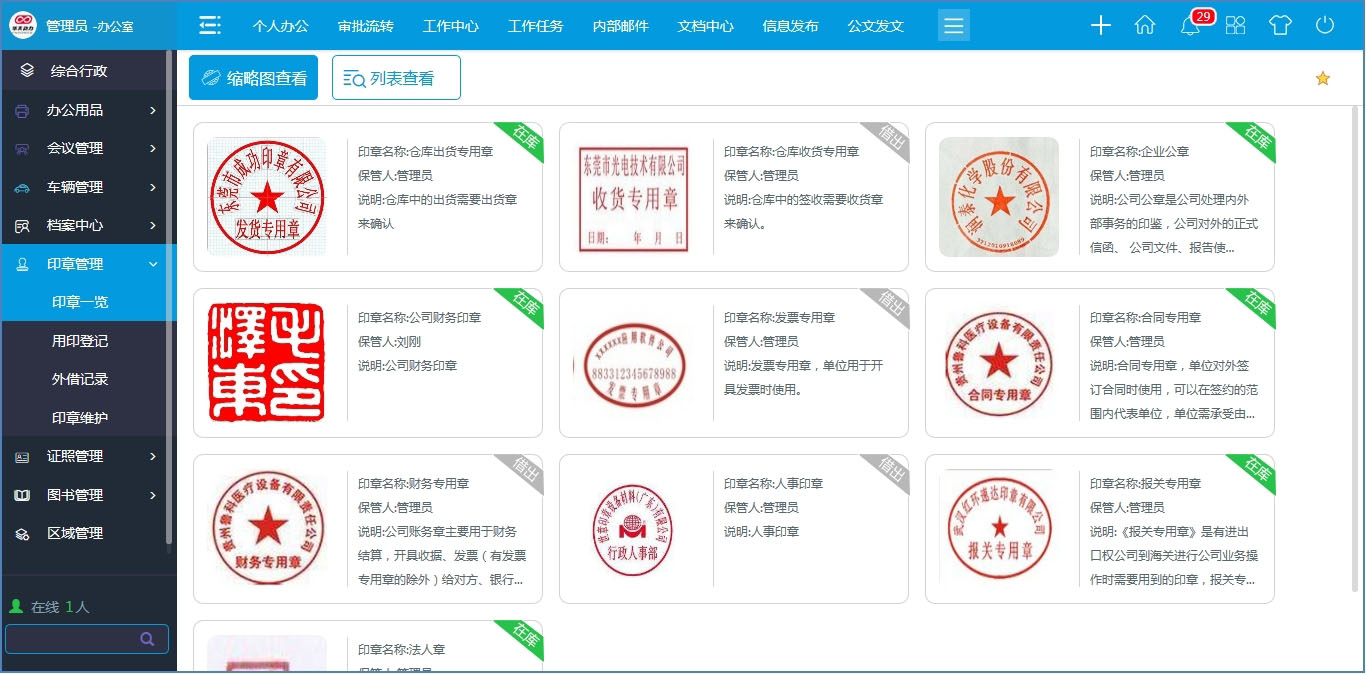Click the menu list icon left of 个人办公
The width and height of the screenshot is (1366, 674).
point(210,25)
